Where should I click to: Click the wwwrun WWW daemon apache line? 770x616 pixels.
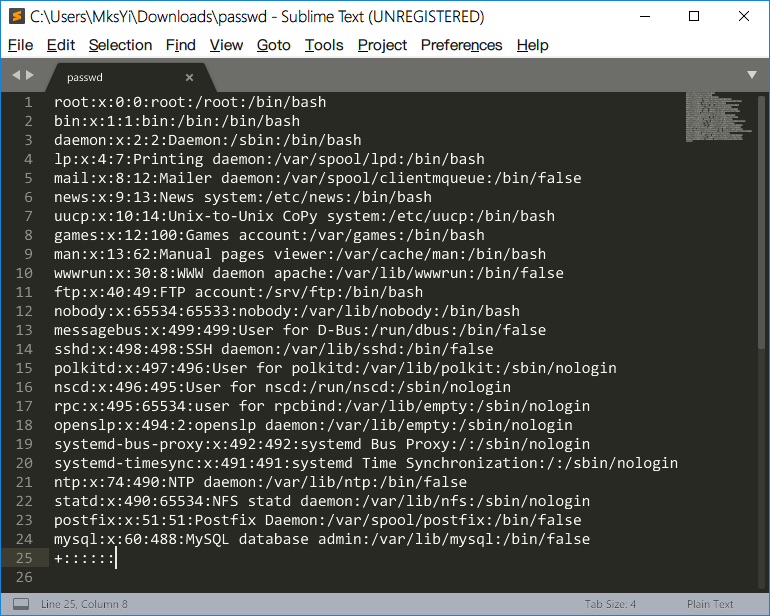click(x=309, y=273)
